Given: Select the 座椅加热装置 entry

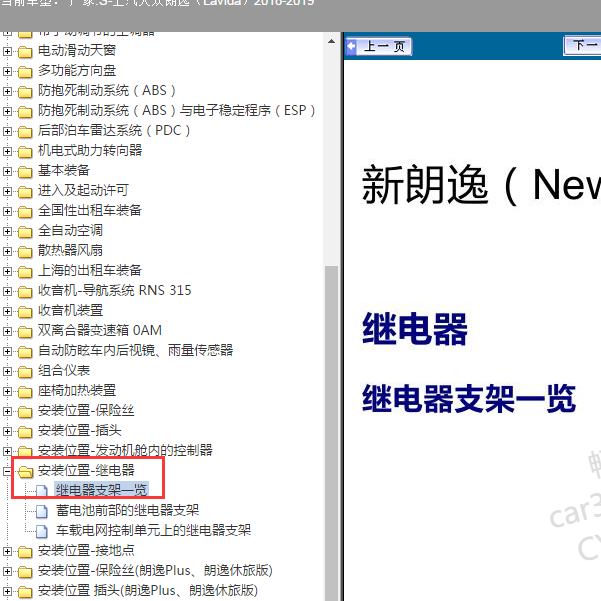Looking at the screenshot, I should 77,391.
